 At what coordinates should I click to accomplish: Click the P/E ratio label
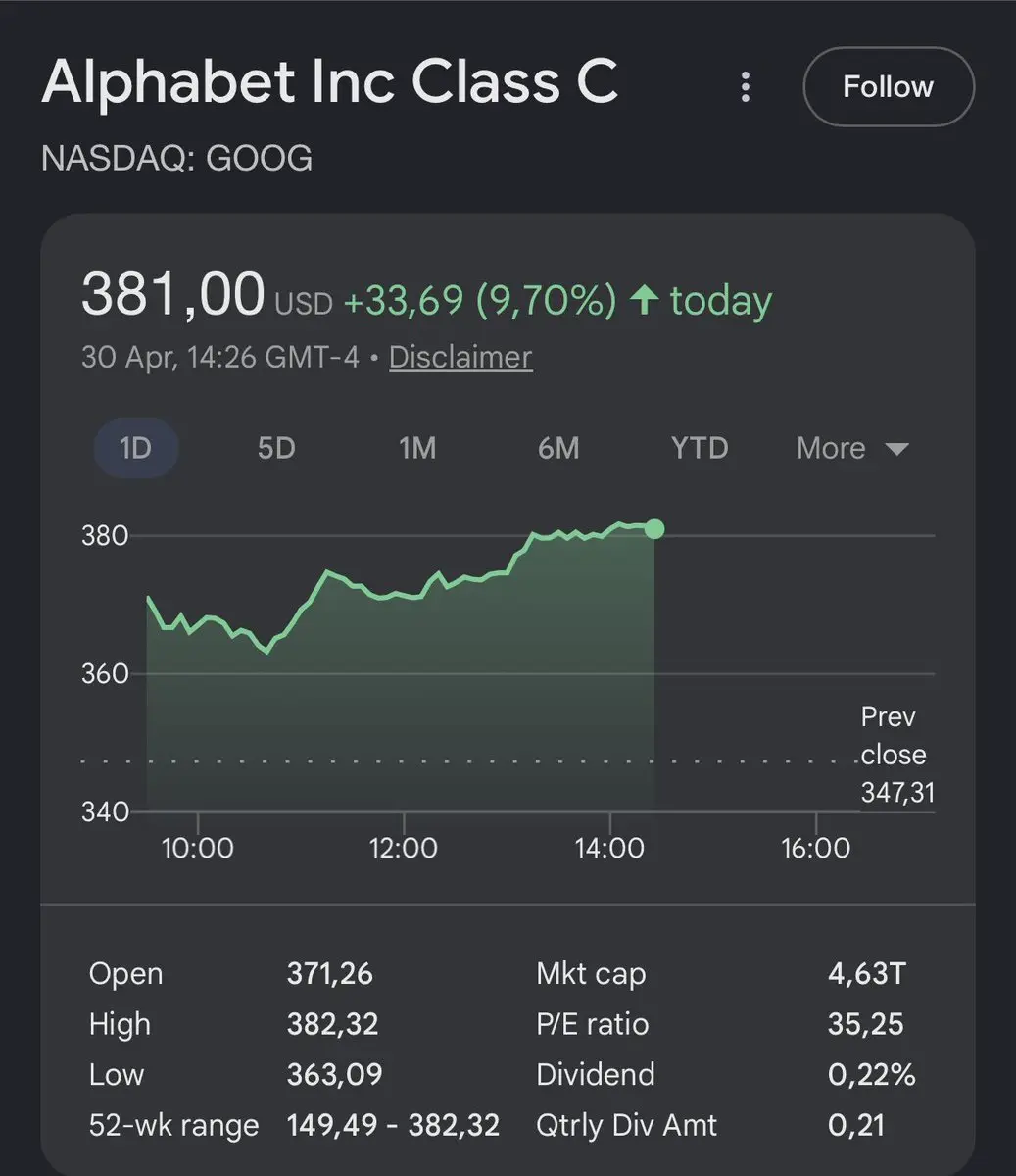592,1024
